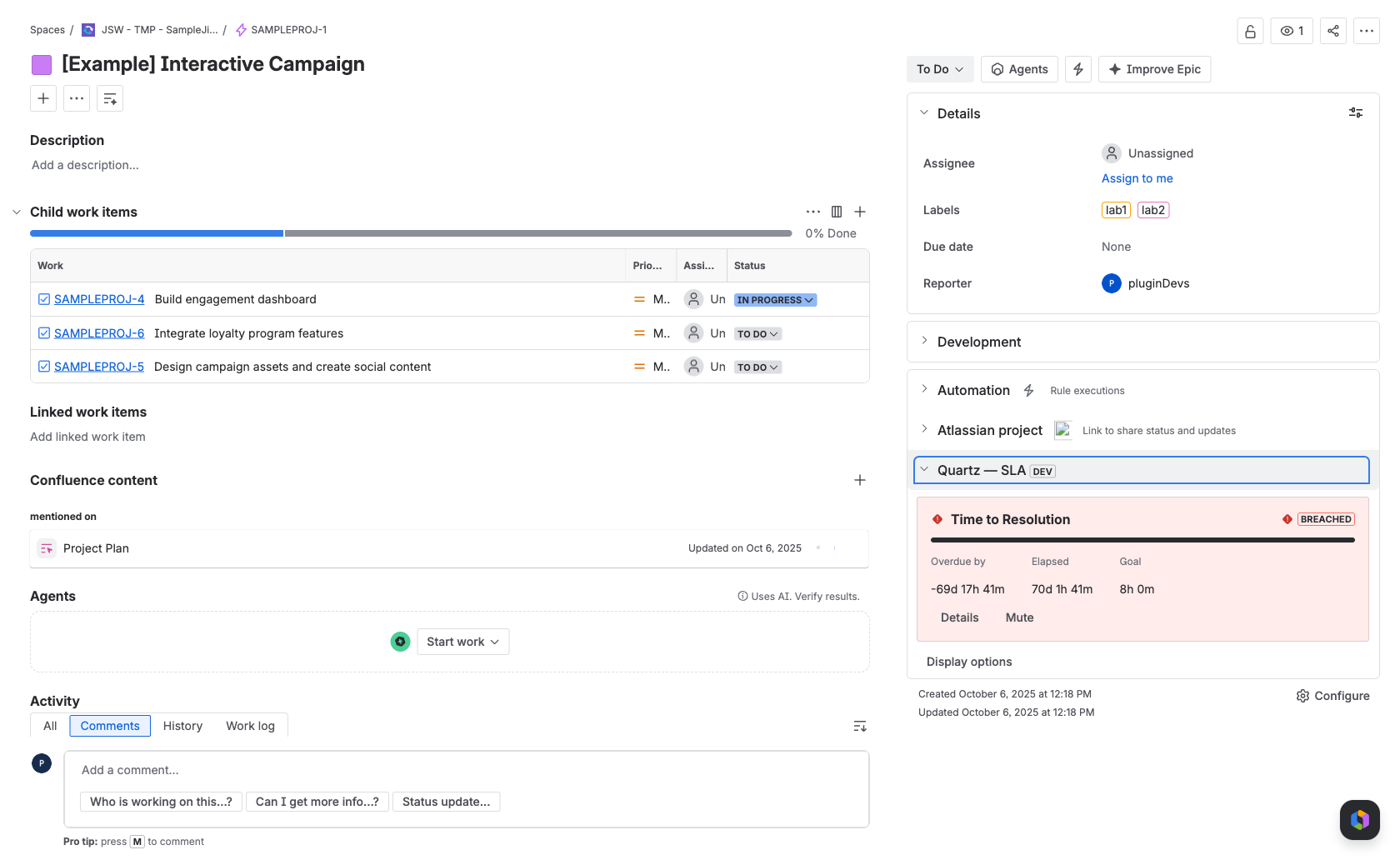The height and width of the screenshot is (860, 1400).
Task: Click the Project Plan page icon
Action: tap(47, 548)
